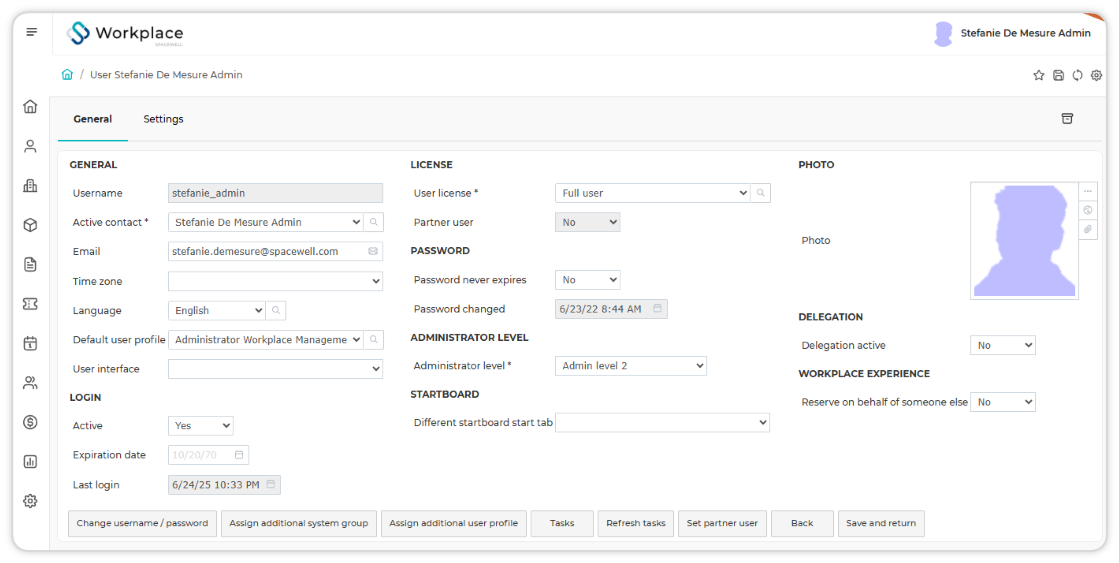Viewport: 1119px width, 563px height.
Task: Open the User license dropdown
Action: [652, 193]
